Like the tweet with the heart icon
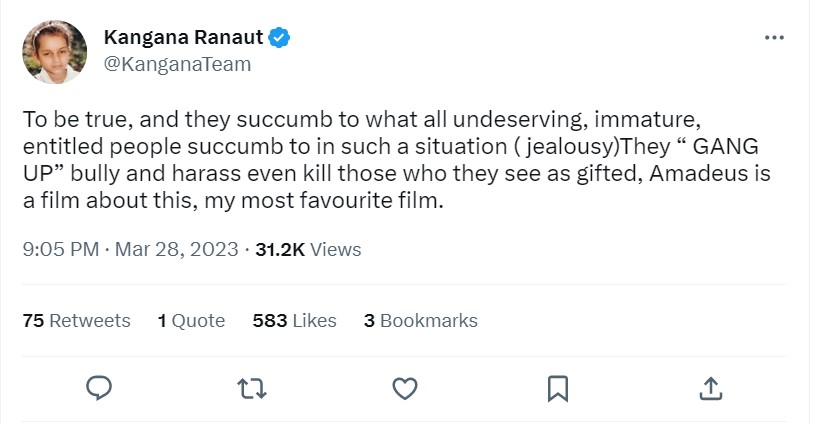831x424 pixels. (x=404, y=387)
